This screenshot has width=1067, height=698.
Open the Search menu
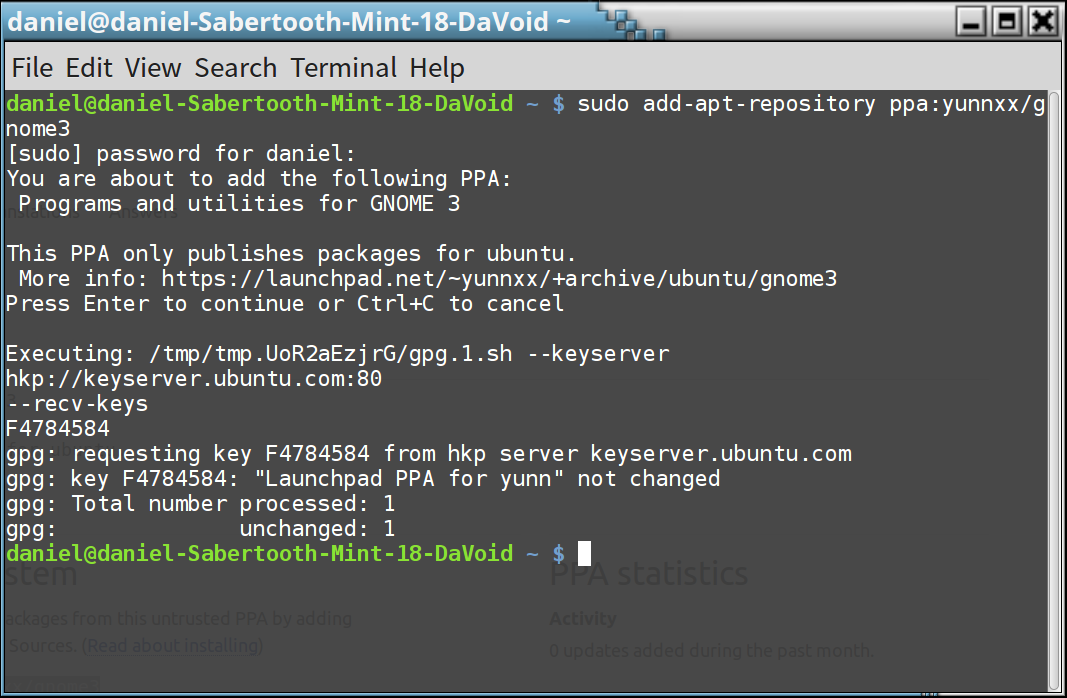click(x=235, y=68)
